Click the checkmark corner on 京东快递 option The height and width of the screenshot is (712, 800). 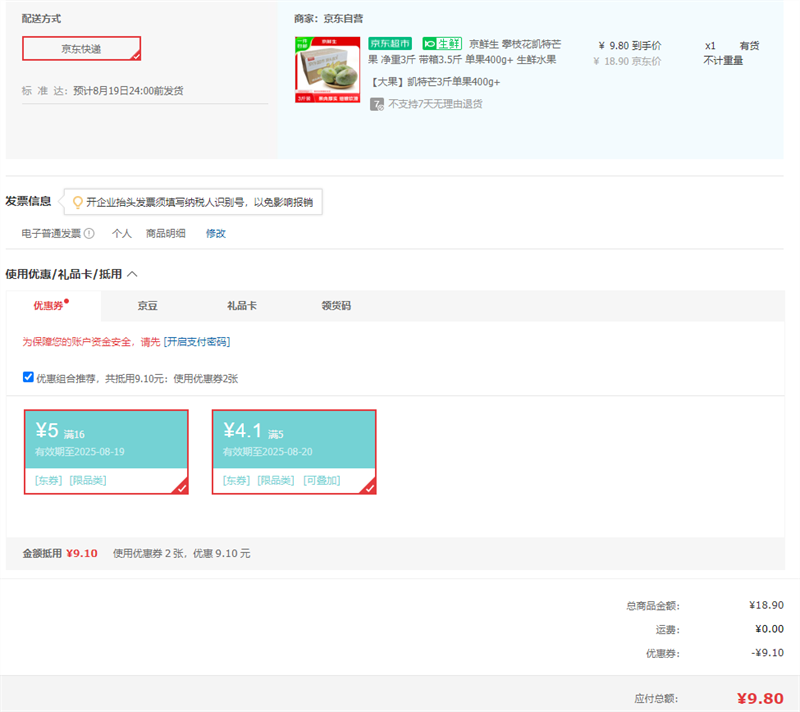[x=135, y=55]
